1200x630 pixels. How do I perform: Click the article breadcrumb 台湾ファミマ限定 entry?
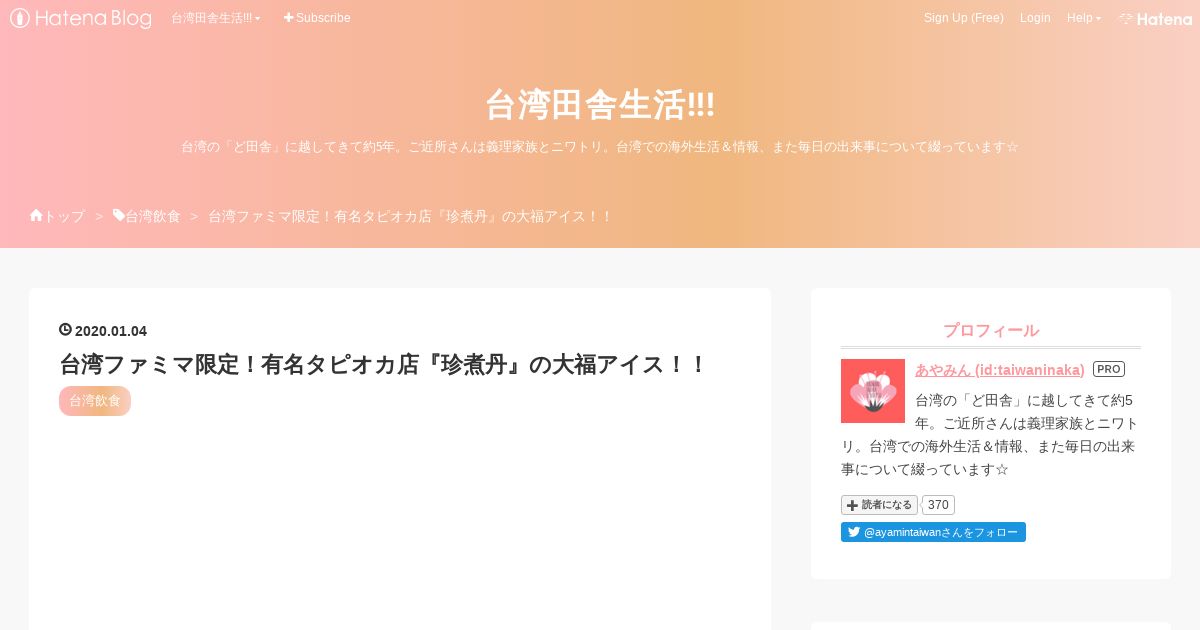(x=410, y=216)
